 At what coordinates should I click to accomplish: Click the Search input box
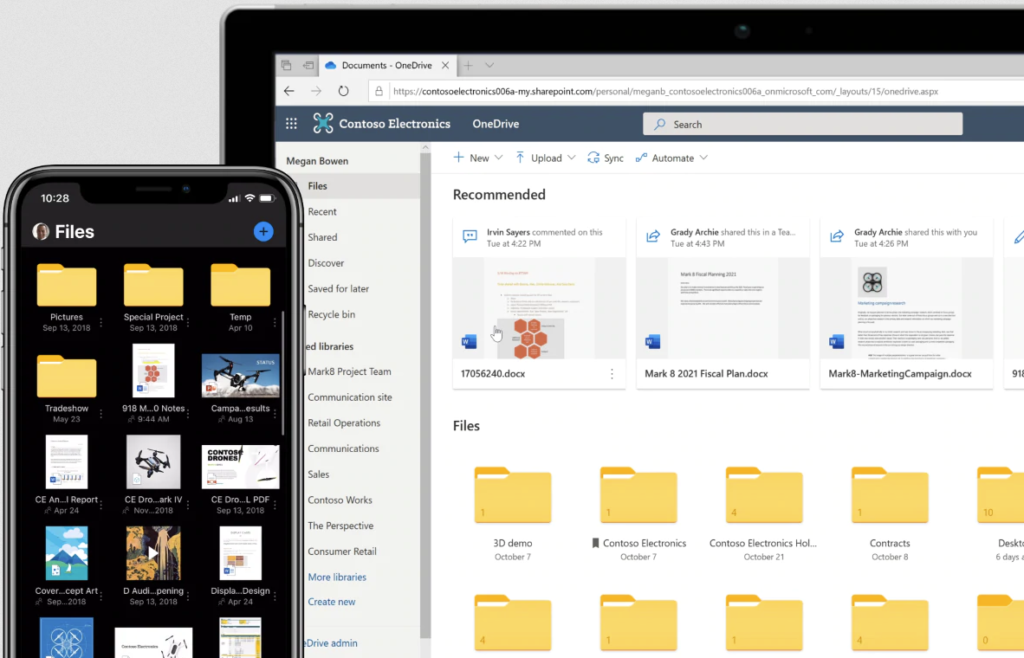point(803,124)
